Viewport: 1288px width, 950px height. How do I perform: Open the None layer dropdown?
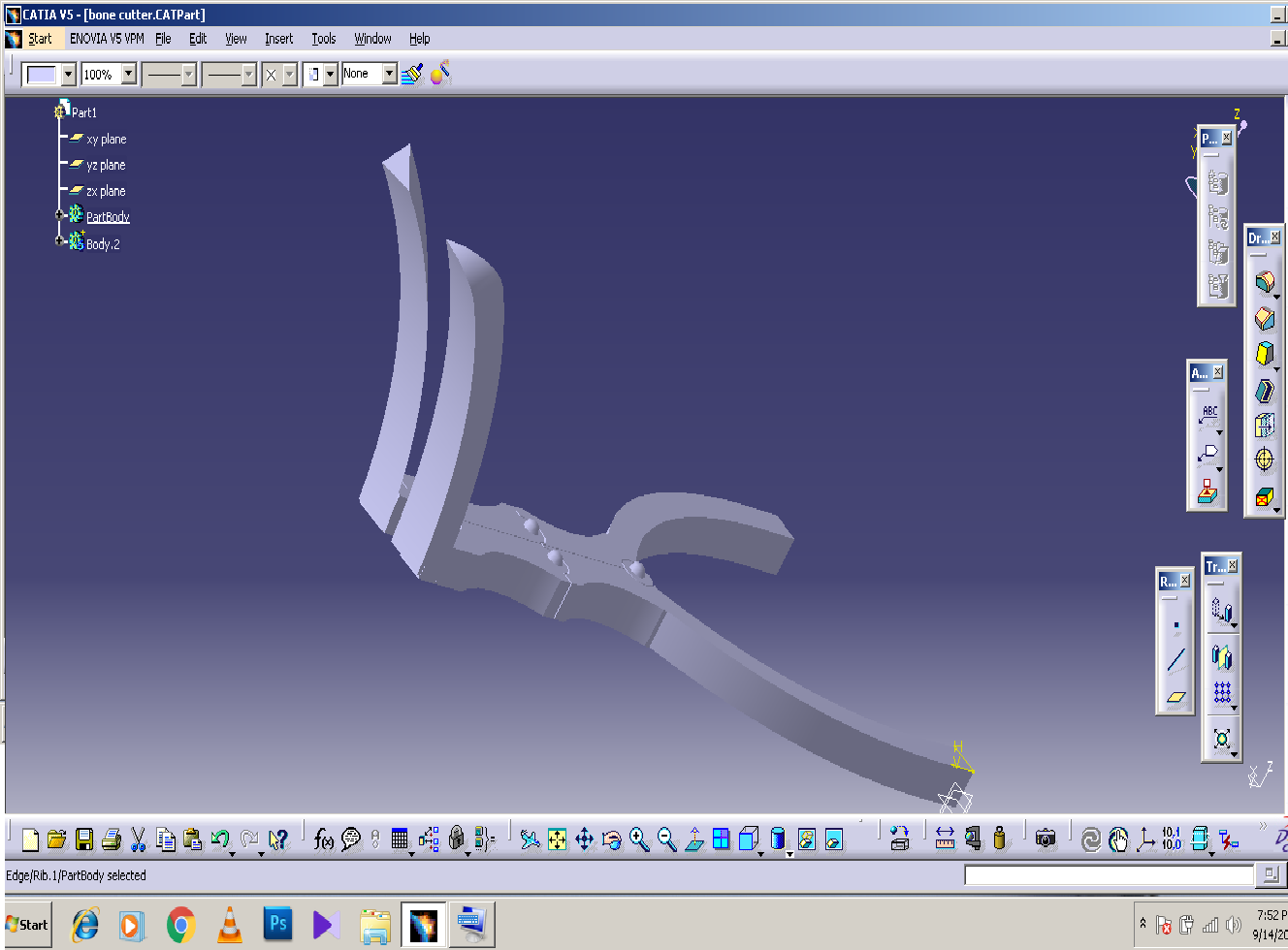click(389, 74)
